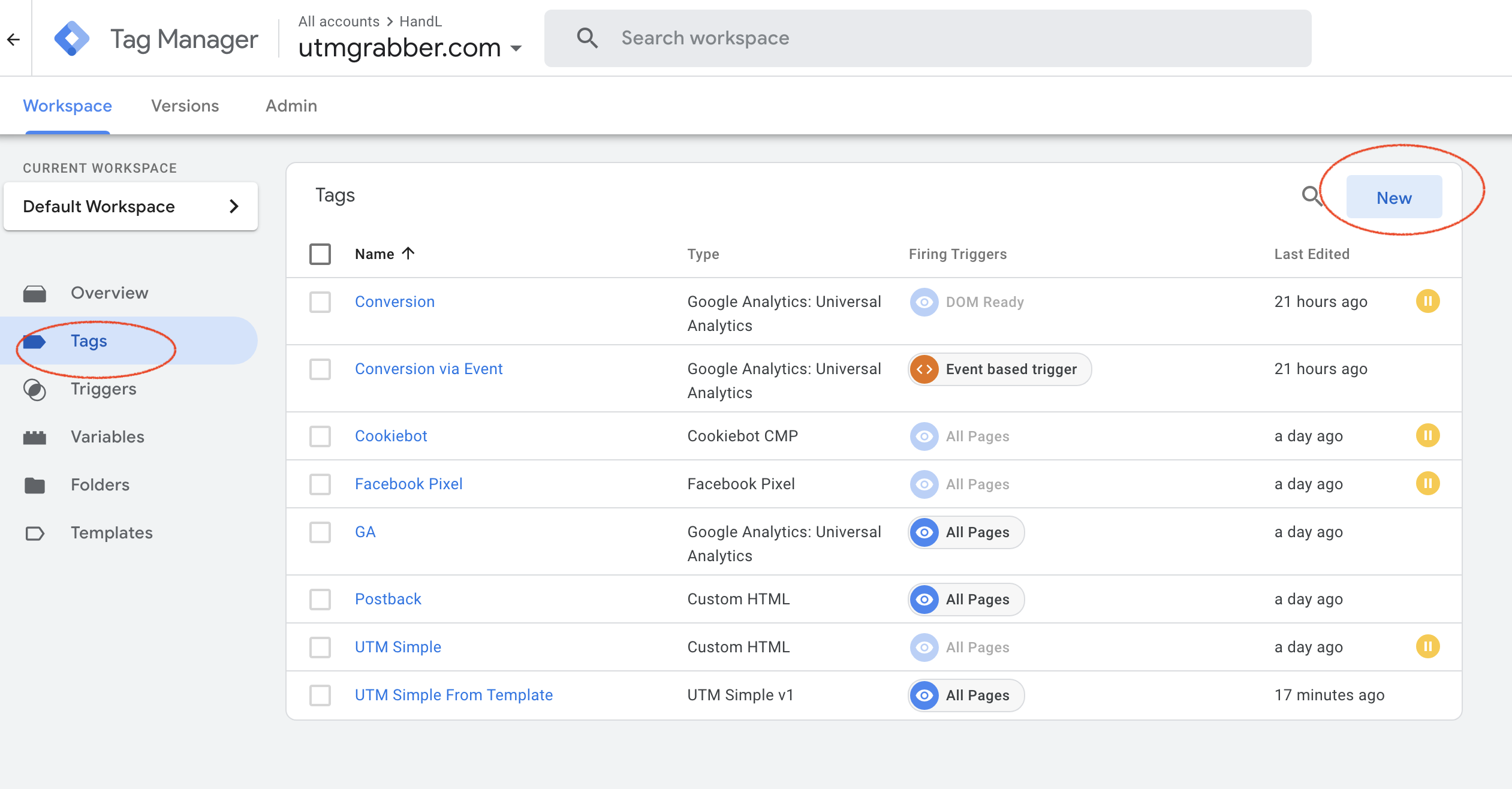Open the UTM Simple From Template tag
Viewport: 1512px width, 789px height.
[453, 695]
